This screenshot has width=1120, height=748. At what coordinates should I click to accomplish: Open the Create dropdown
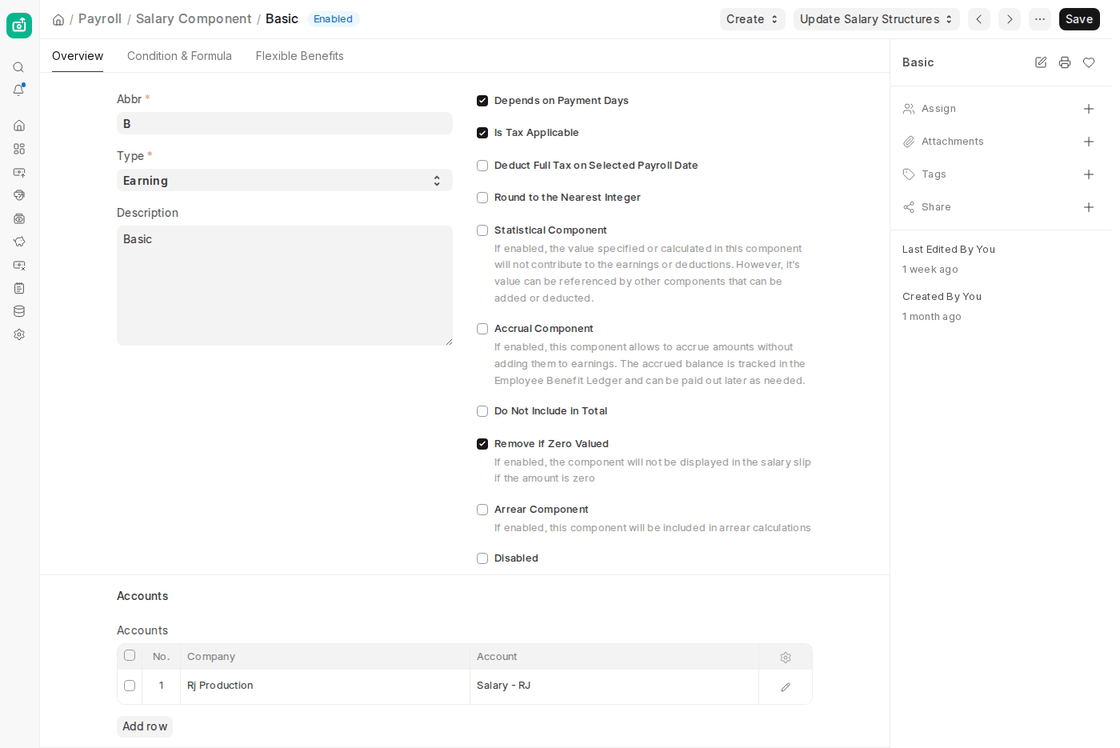[752, 19]
